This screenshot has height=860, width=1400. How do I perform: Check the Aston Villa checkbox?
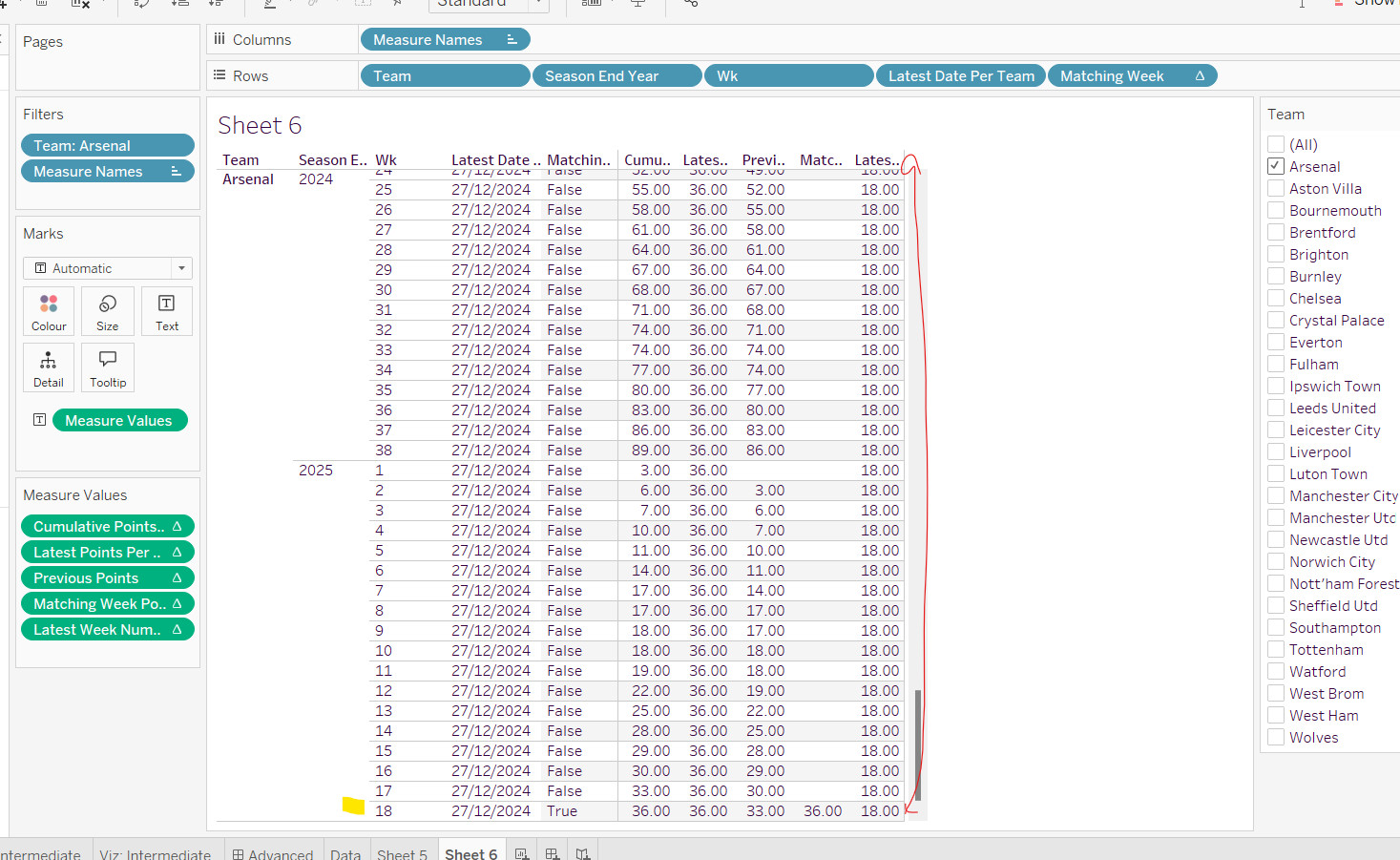pos(1276,188)
